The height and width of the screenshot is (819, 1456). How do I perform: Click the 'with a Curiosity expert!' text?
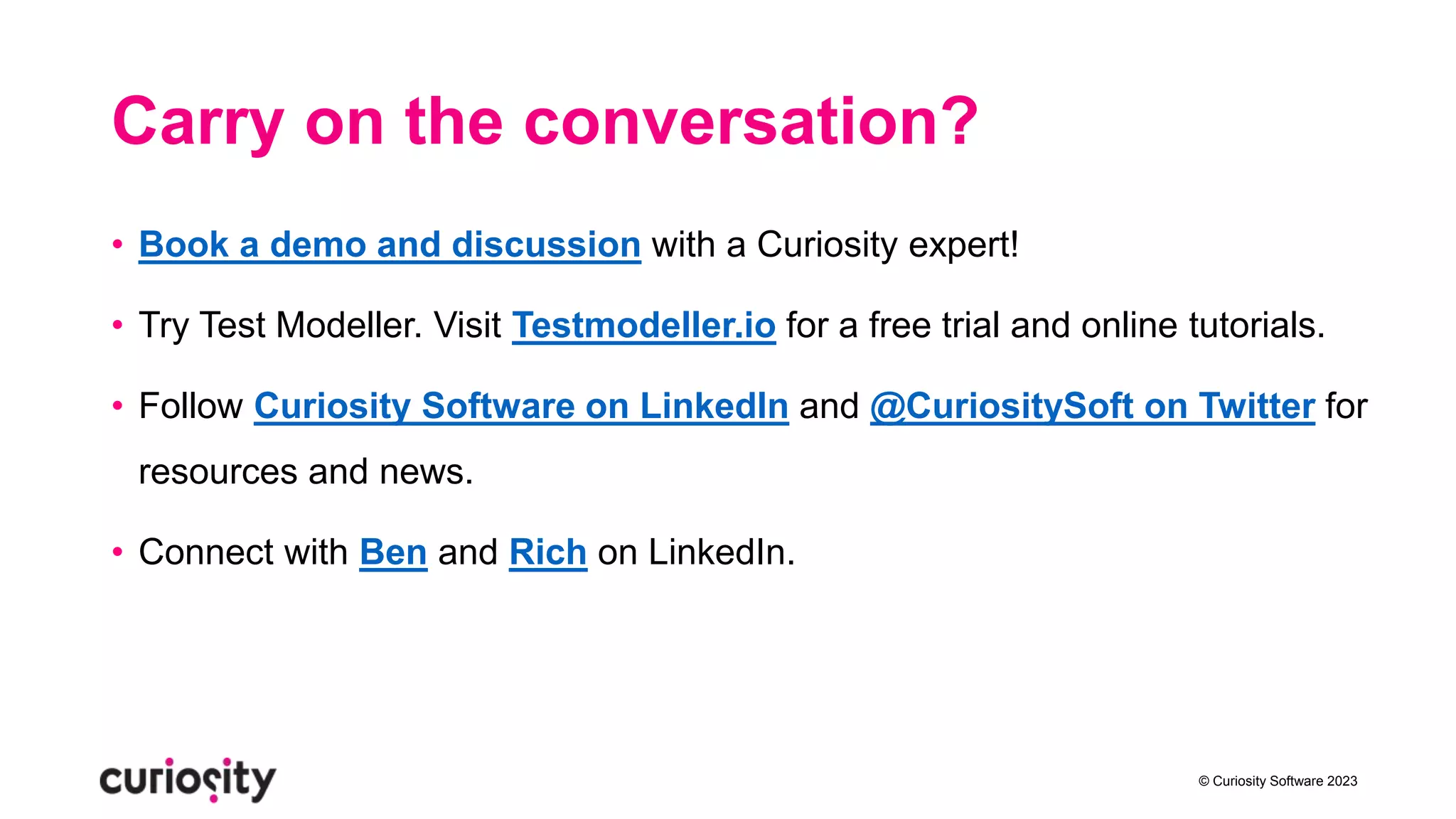pos(835,245)
